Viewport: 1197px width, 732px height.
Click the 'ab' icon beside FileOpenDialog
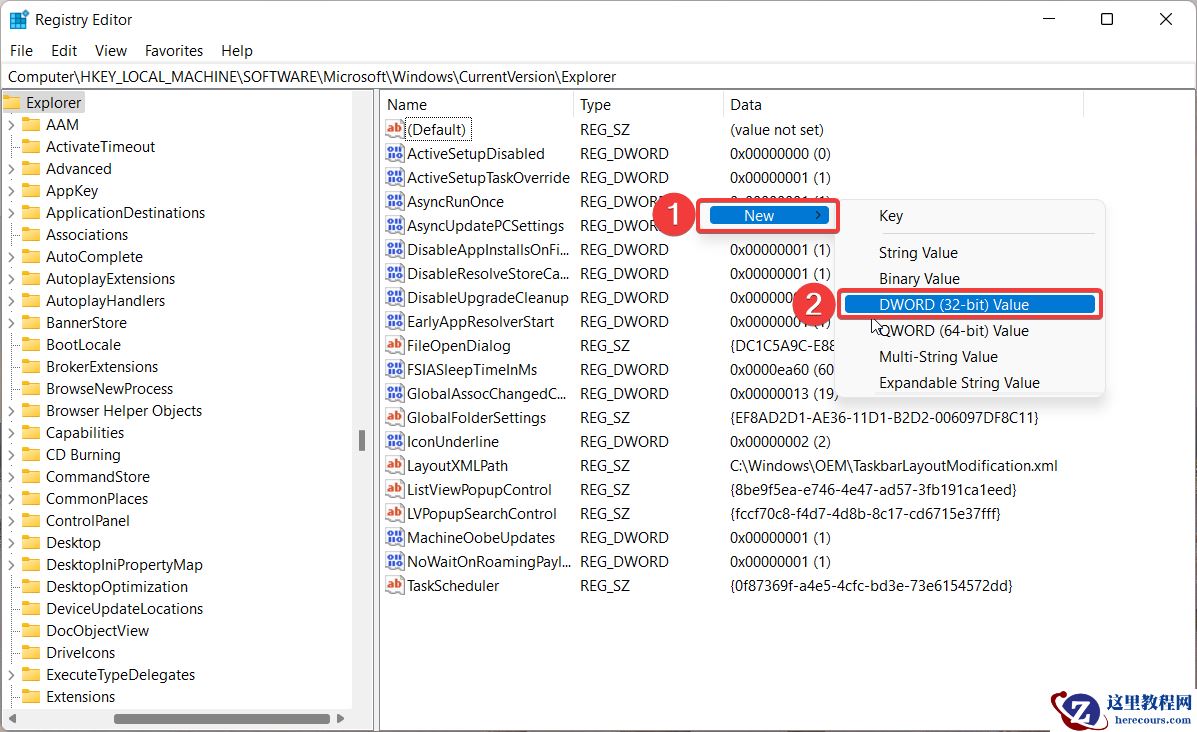tap(394, 345)
